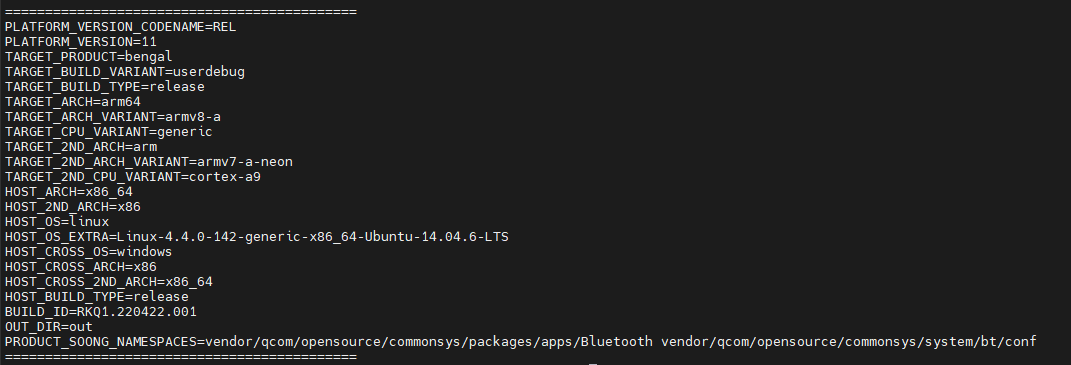The height and width of the screenshot is (365, 1071).
Task: Click the PRODUCT_SOONG_NAMESPACES Bluetooth path text
Action: point(429,342)
